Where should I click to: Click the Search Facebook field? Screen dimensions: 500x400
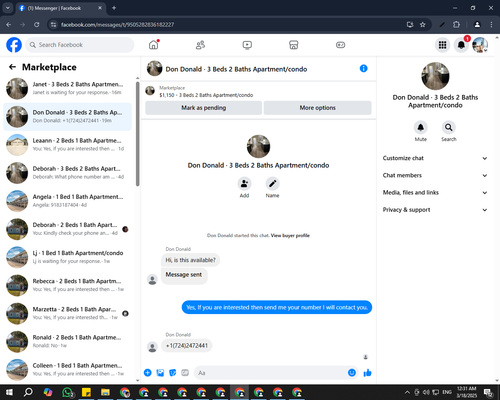point(80,45)
